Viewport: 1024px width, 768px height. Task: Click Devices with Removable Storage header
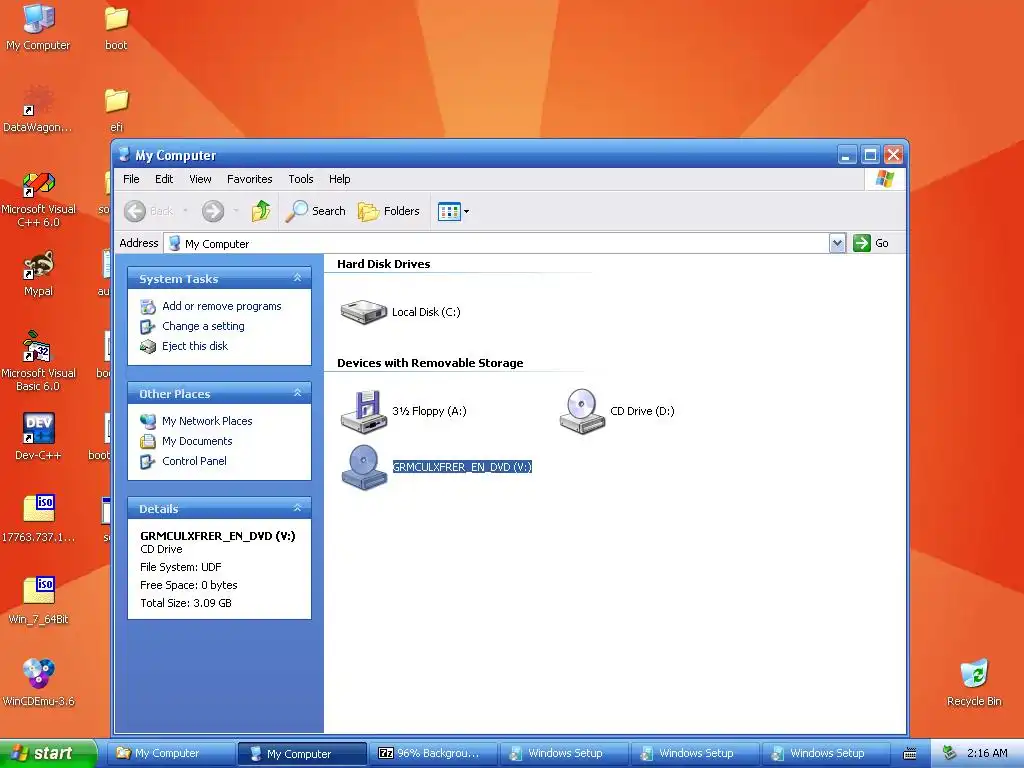pos(430,363)
